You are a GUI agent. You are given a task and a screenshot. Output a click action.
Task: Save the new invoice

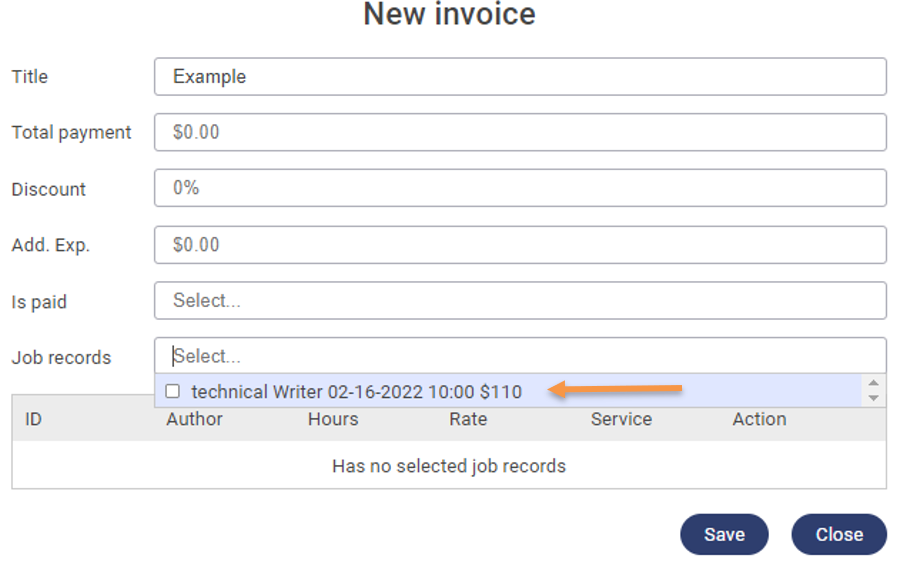pos(724,534)
